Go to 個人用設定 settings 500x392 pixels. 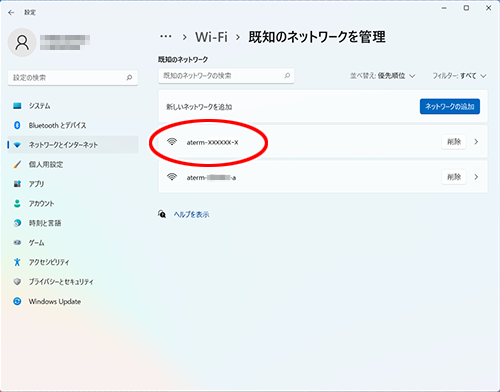pos(73,164)
